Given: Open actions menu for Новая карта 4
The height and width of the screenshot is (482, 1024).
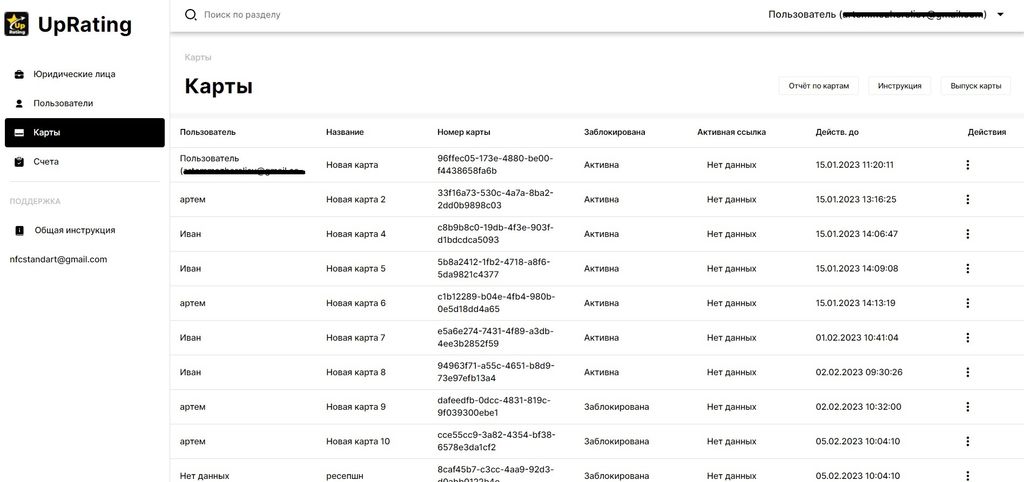Looking at the screenshot, I should [x=967, y=234].
